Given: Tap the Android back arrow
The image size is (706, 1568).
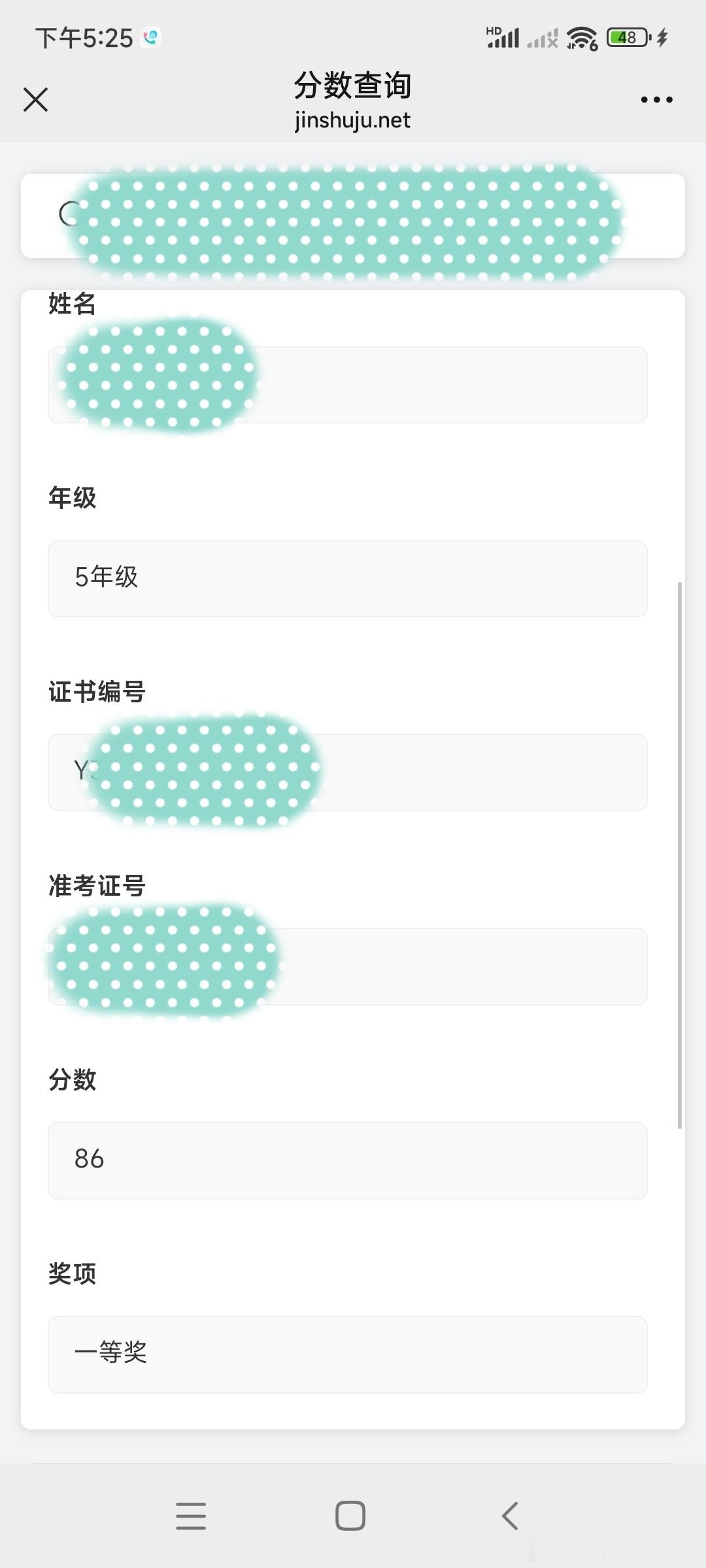Looking at the screenshot, I should (510, 1516).
